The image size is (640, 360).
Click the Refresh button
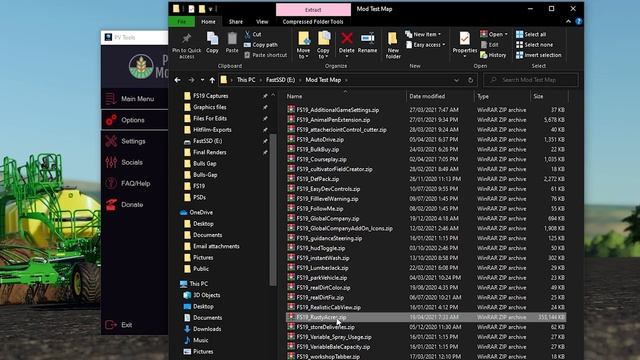pos(471,80)
